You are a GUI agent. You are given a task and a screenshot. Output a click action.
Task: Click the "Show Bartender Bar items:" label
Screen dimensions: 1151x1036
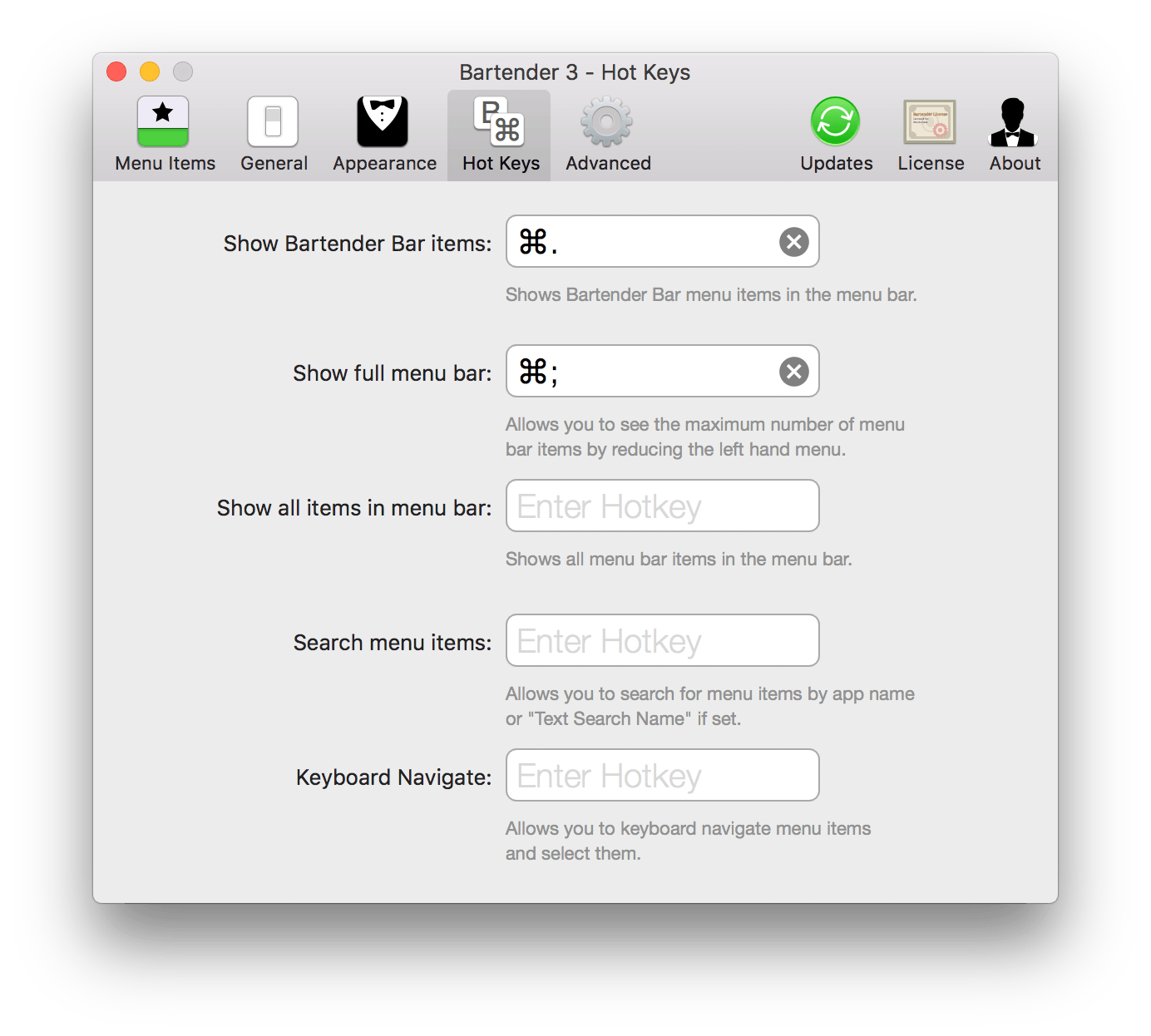tap(358, 244)
